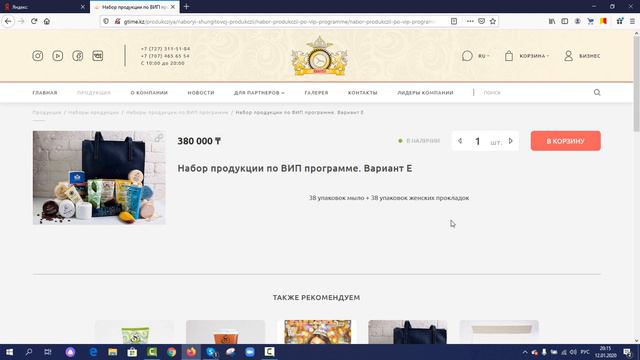Image resolution: width=640 pixels, height=360 pixels.
Task: Open the chat bubble icon
Action: 467,56
